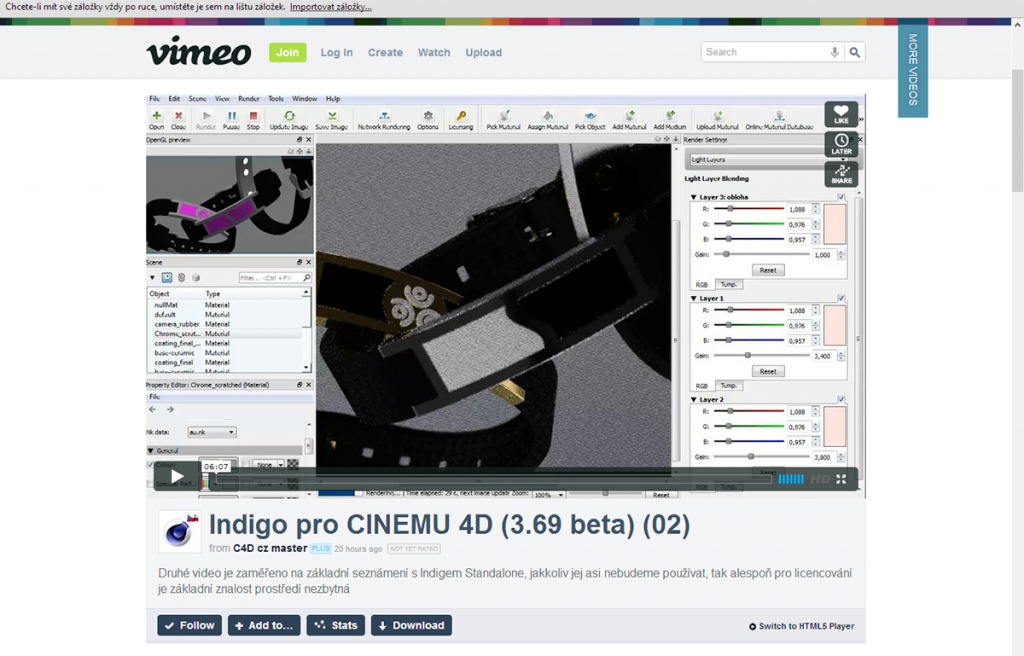Click the Importovat záložky link

330,7
